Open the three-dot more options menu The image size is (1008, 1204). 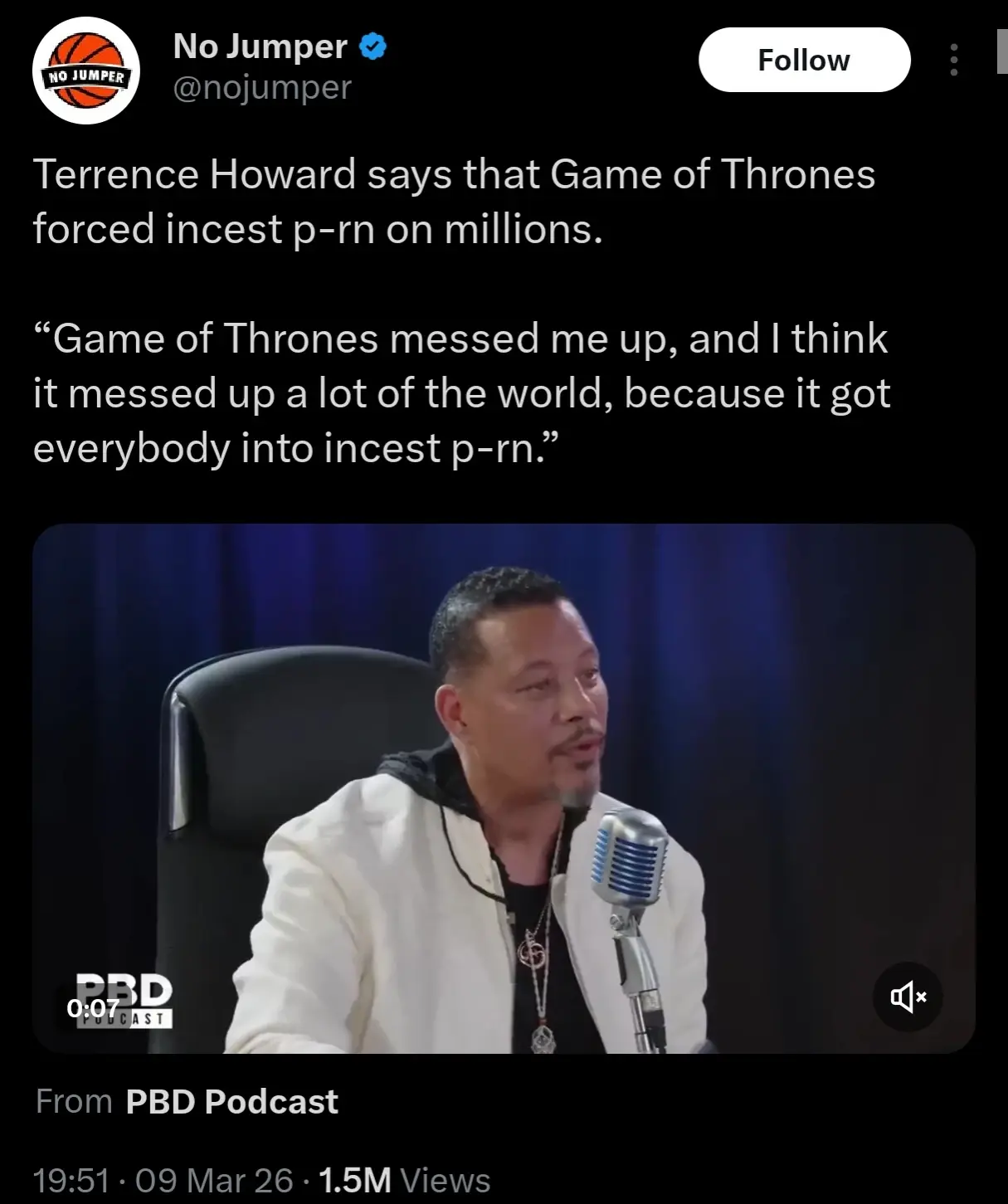954,60
